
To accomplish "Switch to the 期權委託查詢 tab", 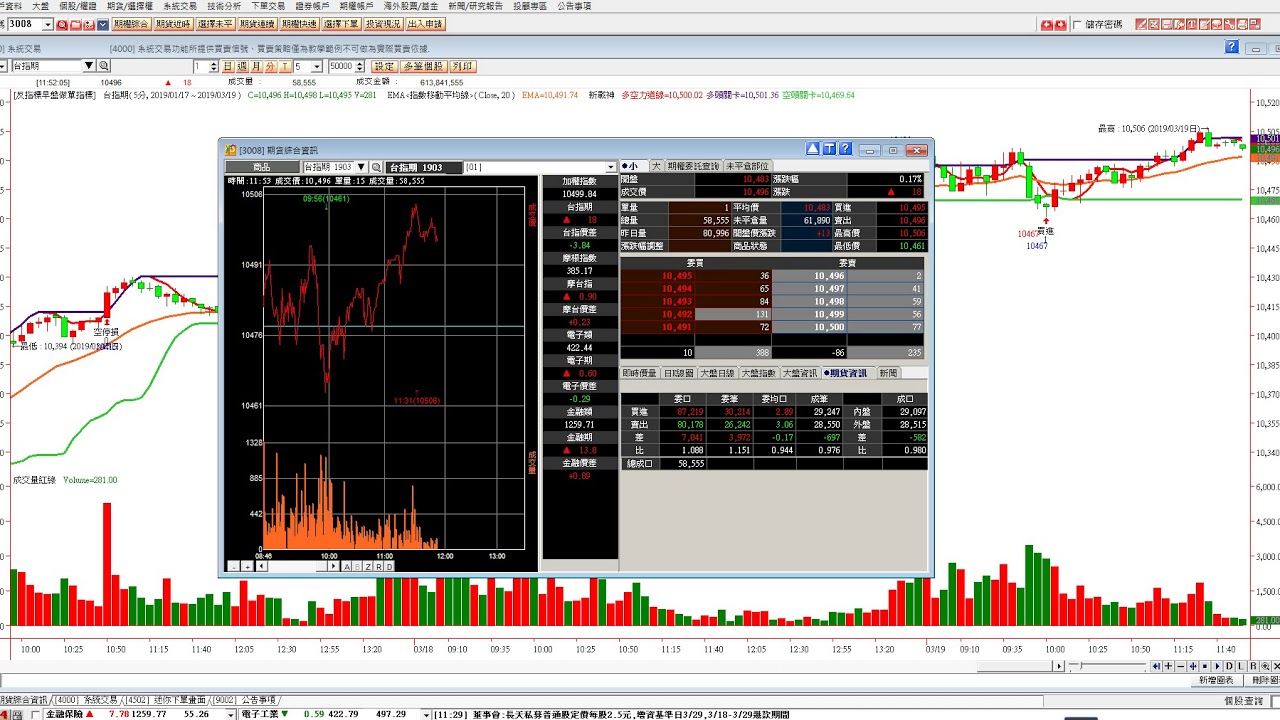I will 693,166.
